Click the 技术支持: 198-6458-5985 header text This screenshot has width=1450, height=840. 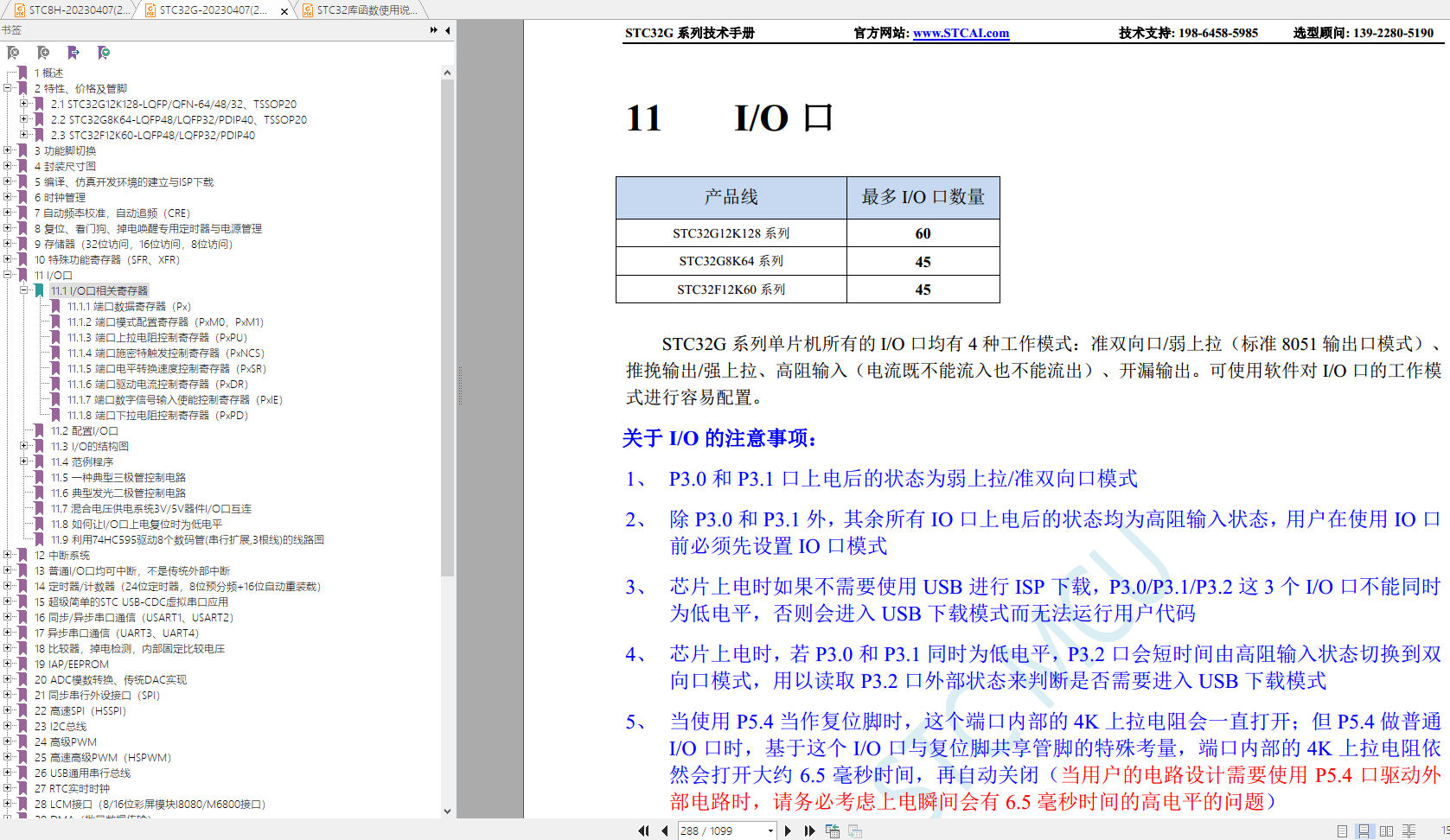1189,33
